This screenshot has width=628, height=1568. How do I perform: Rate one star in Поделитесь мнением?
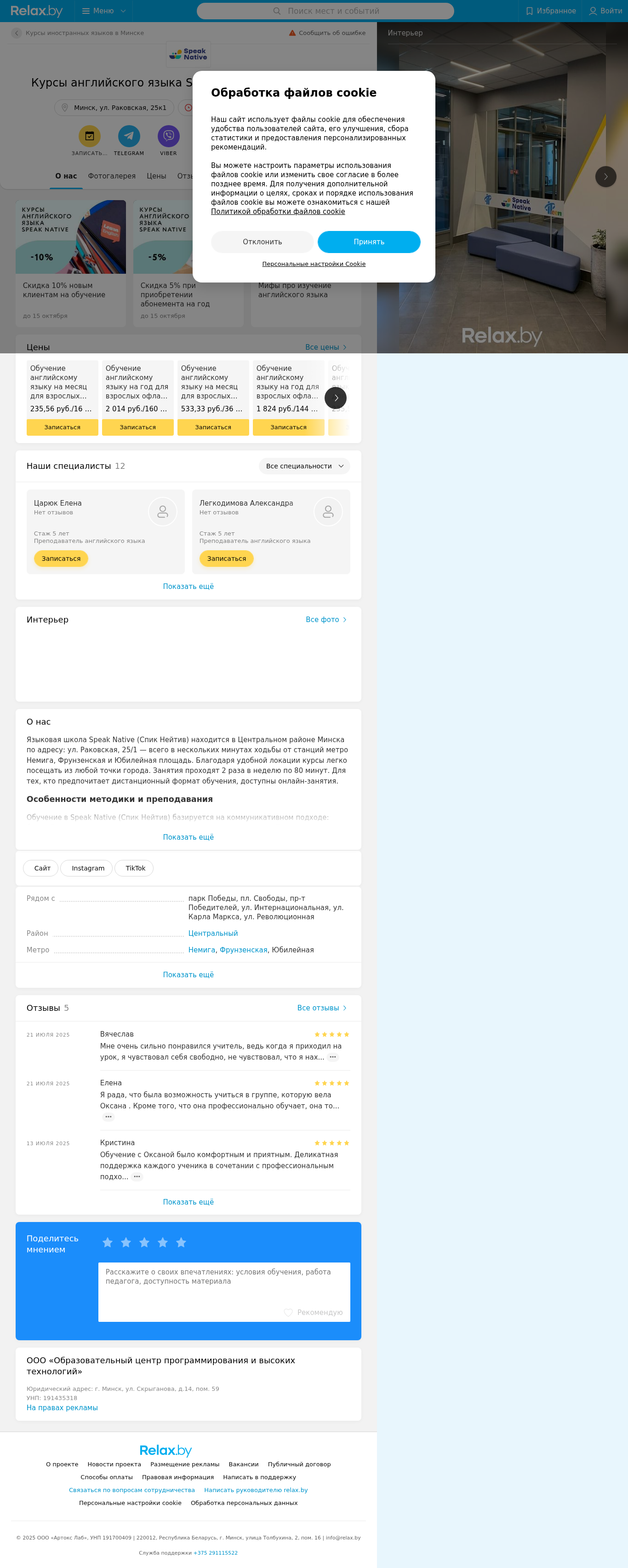[108, 1242]
